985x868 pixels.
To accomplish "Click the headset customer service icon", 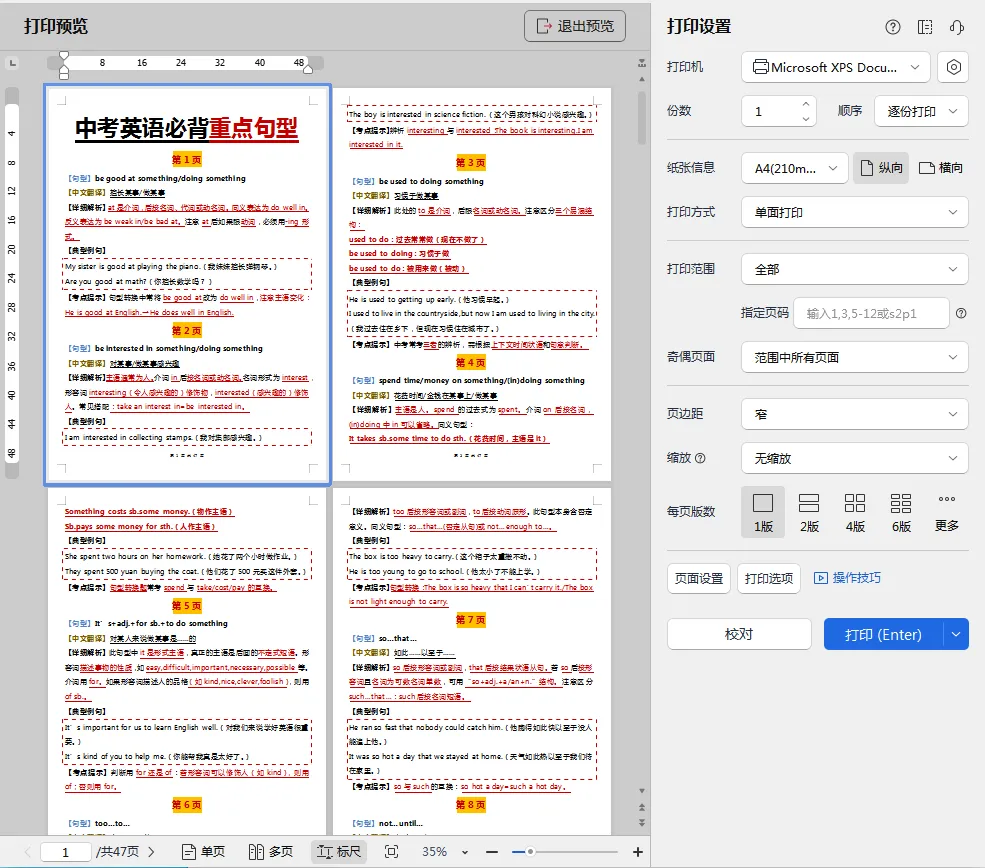I will click(956, 27).
